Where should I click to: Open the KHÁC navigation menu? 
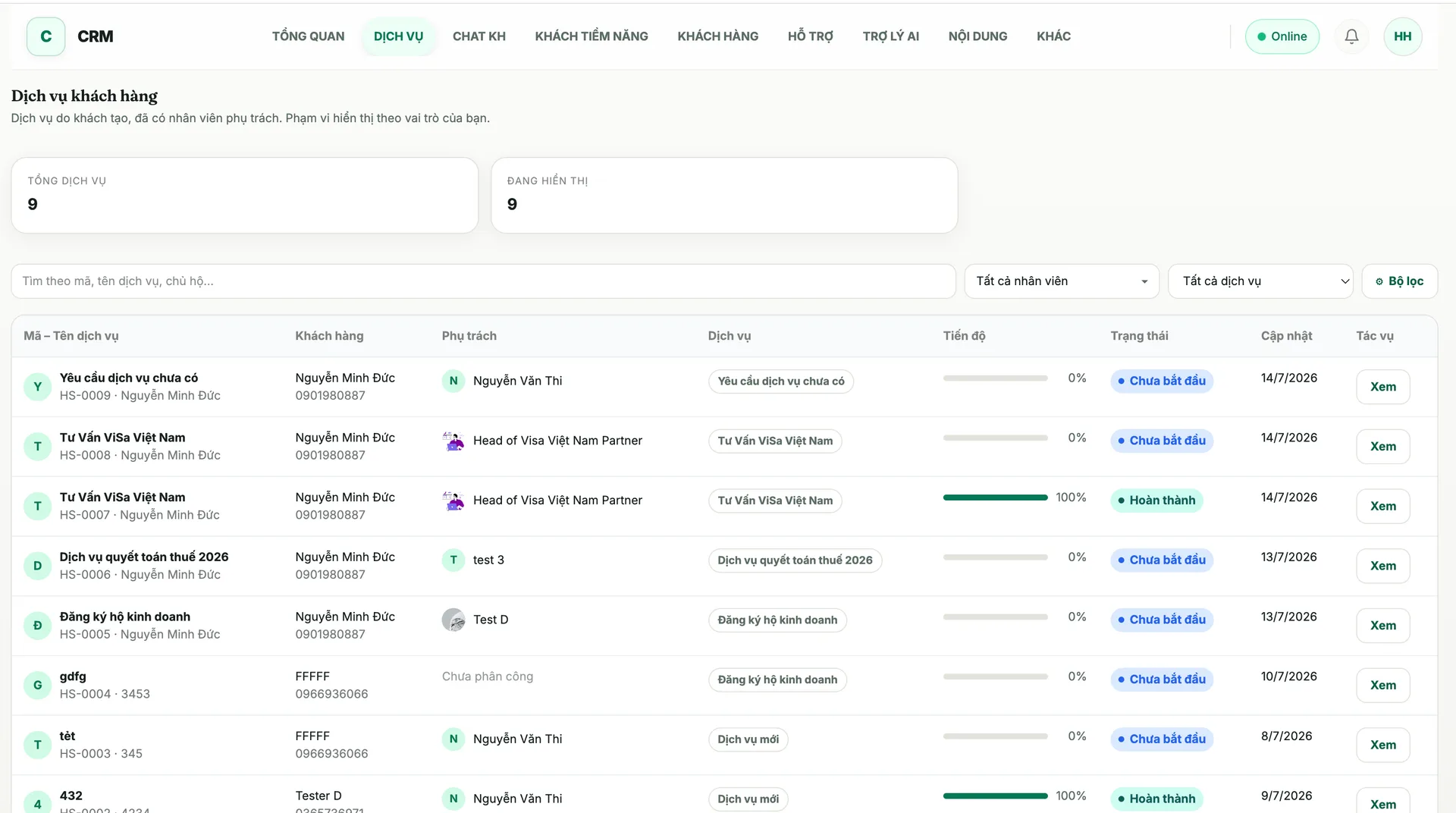1053,36
